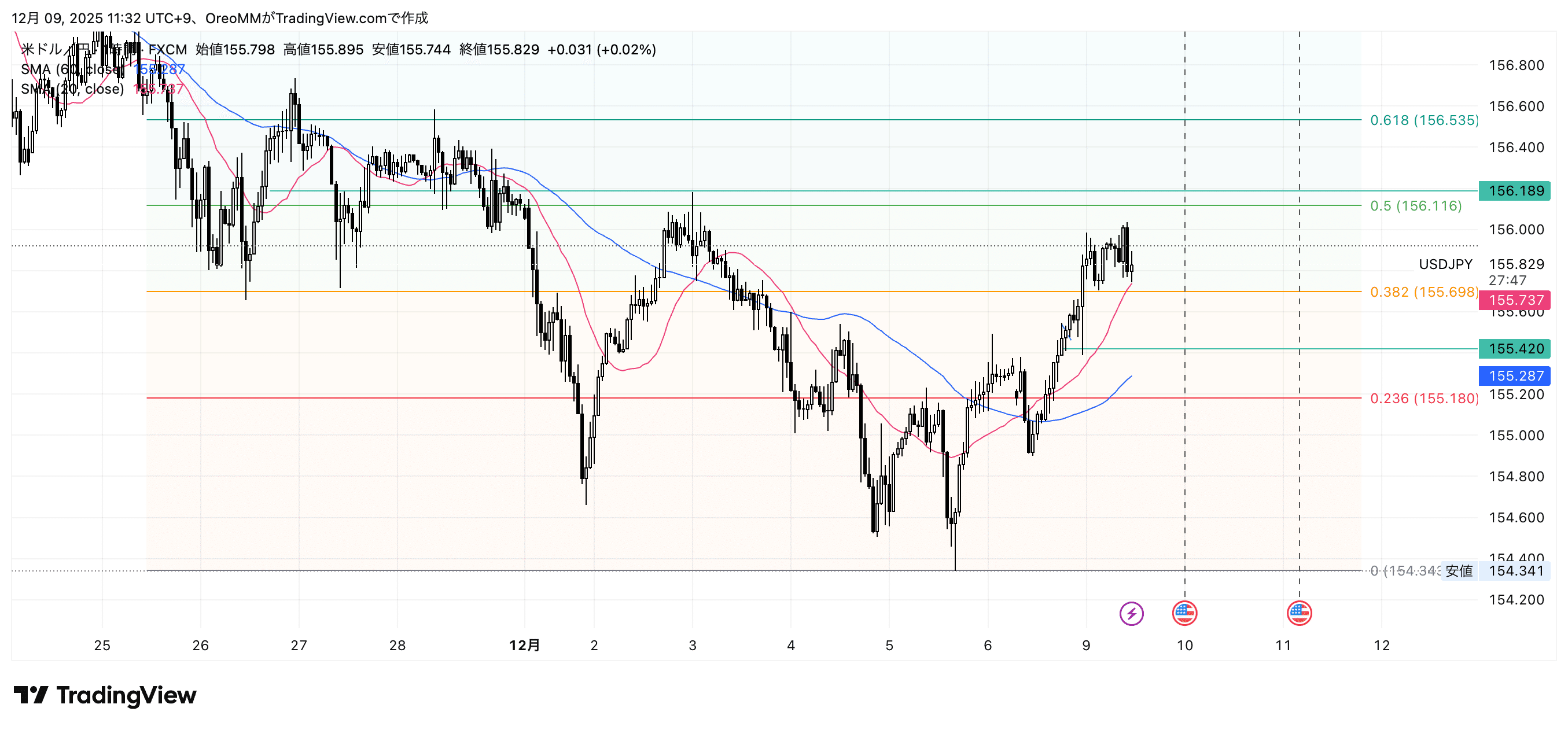Click the green 156.189 price label

[x=1514, y=191]
